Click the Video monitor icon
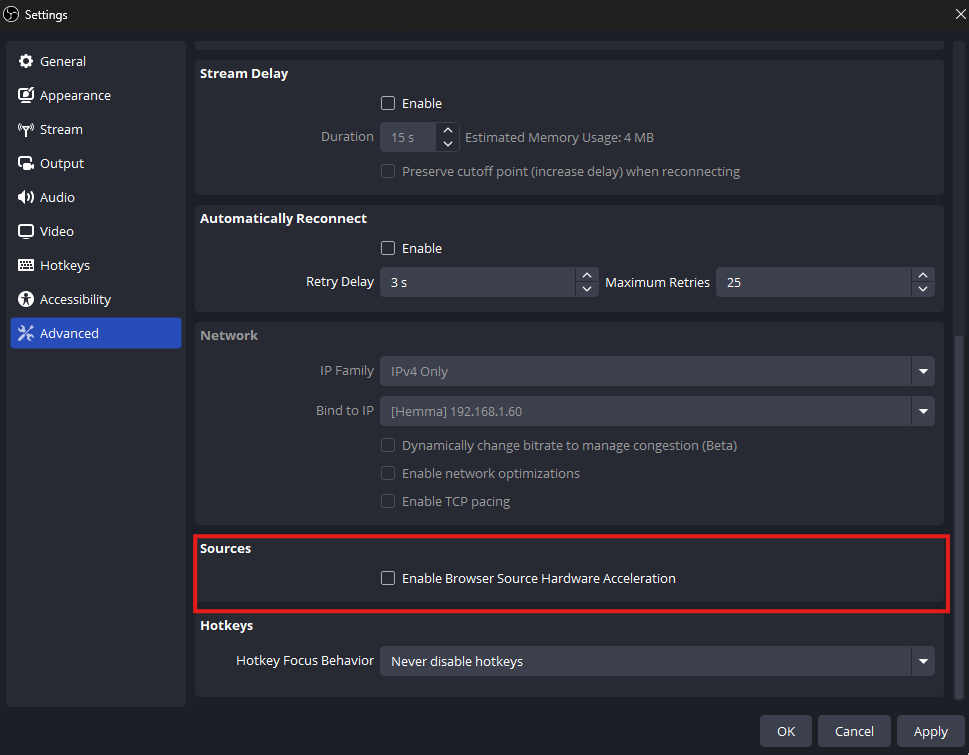Screen dimensions: 969x755 pyautogui.click(x=26, y=231)
